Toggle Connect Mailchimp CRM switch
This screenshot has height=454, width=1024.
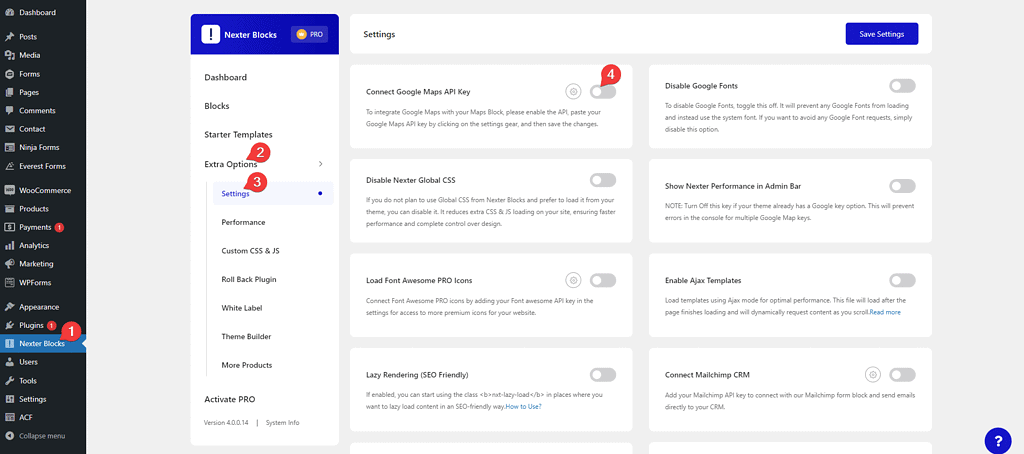903,374
